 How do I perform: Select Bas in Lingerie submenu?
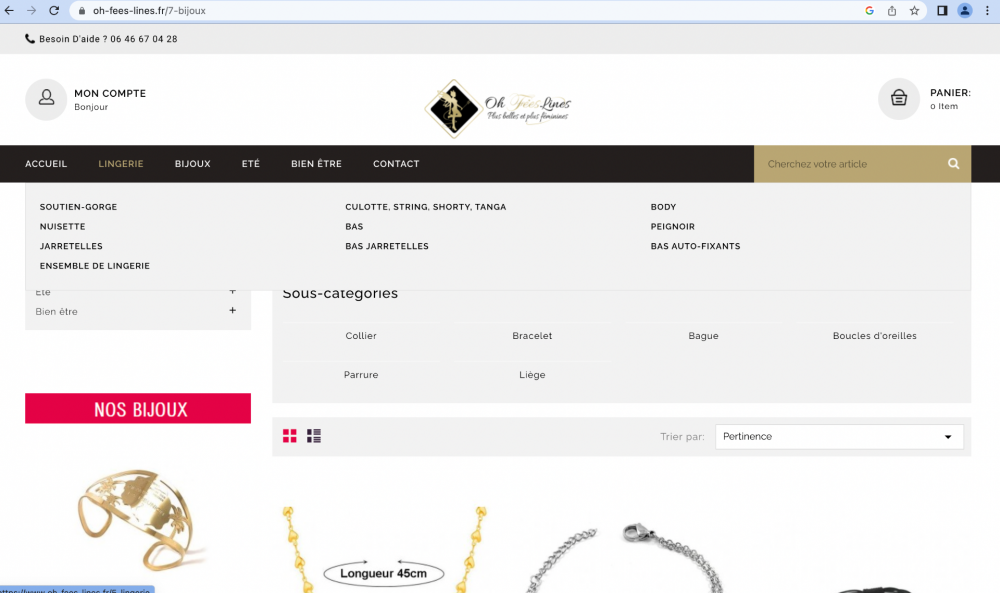pyautogui.click(x=354, y=226)
